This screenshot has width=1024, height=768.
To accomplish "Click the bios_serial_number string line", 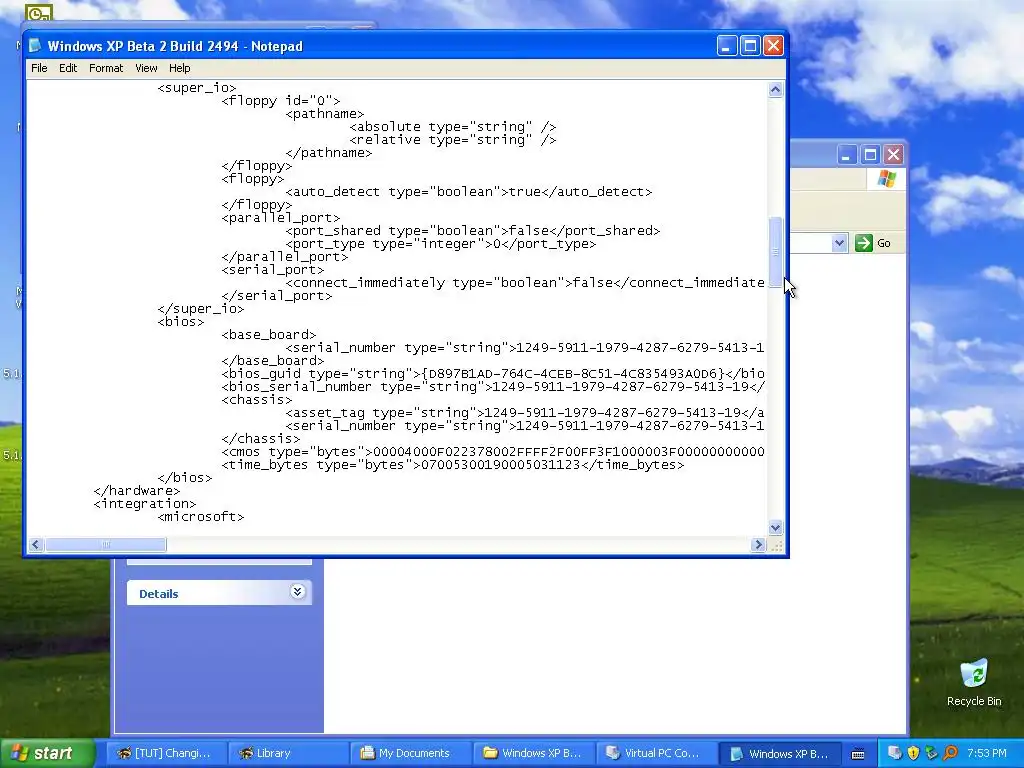I will pyautogui.click(x=492, y=387).
